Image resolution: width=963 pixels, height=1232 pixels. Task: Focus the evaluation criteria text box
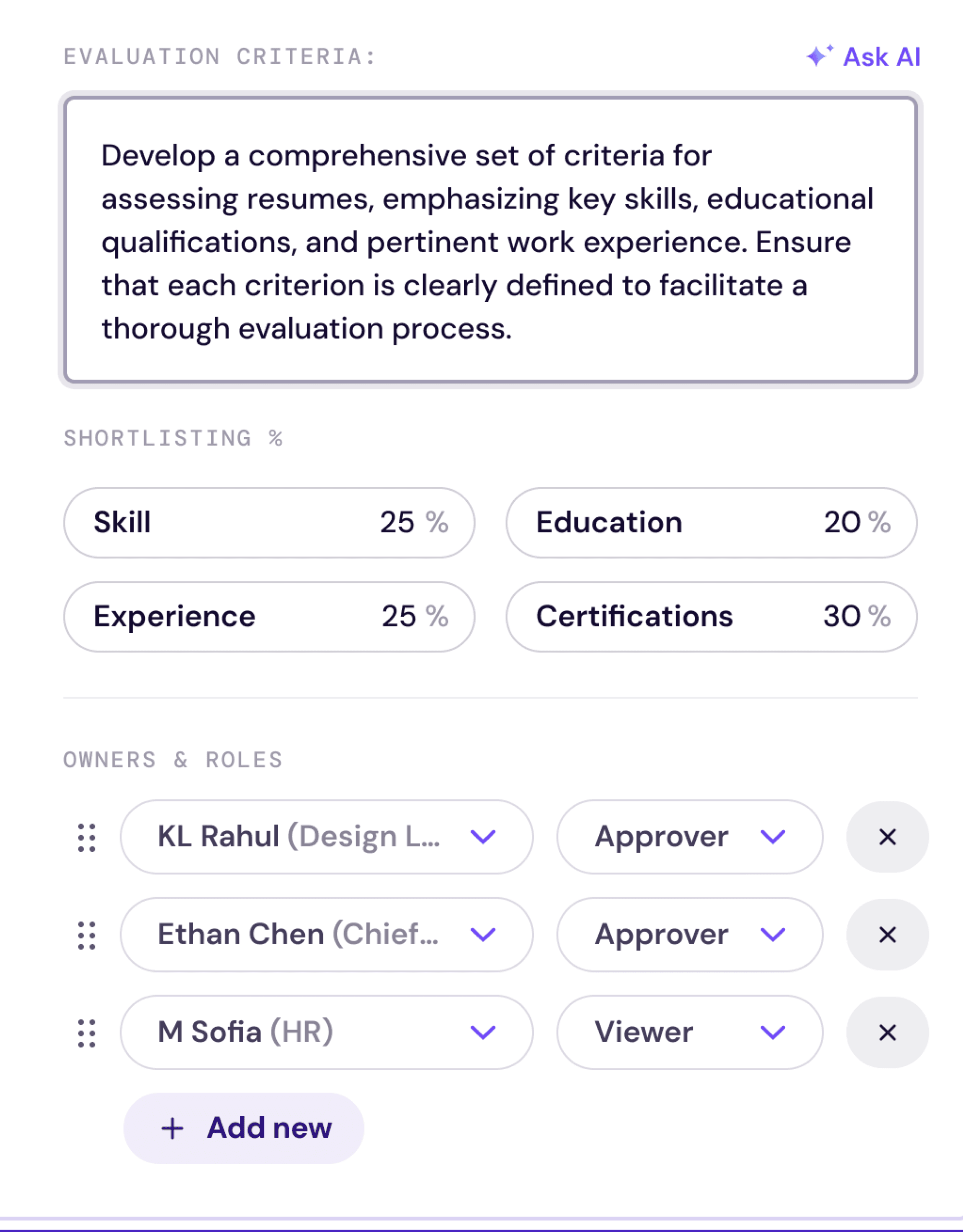point(490,240)
